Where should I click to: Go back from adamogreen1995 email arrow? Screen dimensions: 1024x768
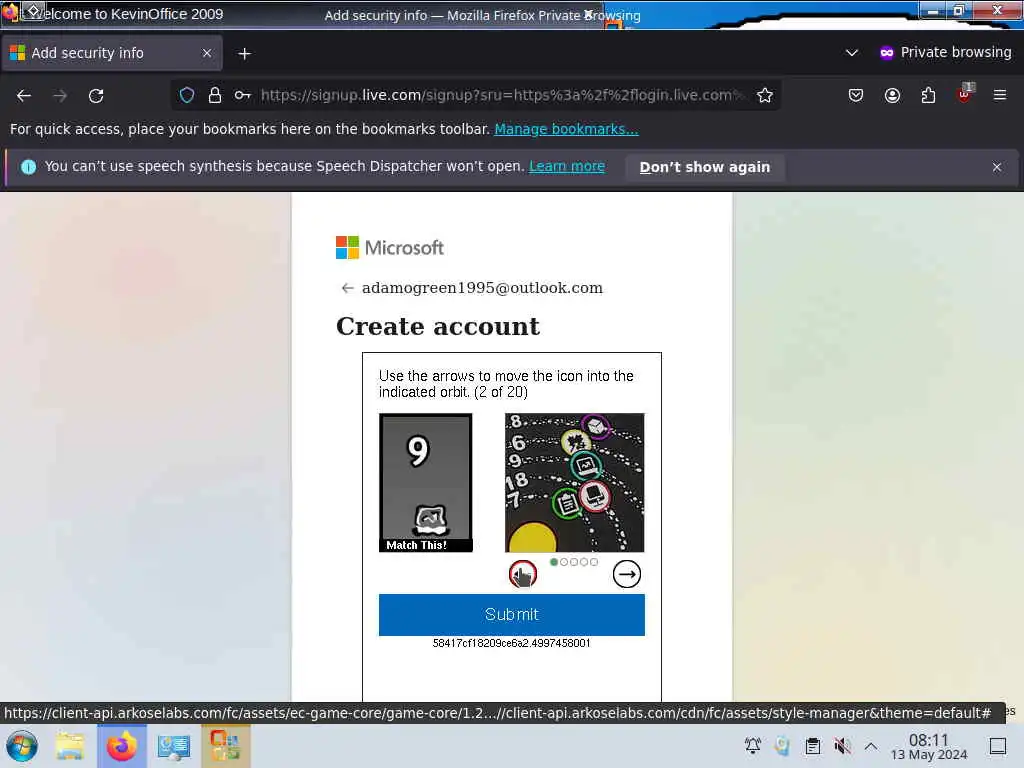pyautogui.click(x=347, y=288)
